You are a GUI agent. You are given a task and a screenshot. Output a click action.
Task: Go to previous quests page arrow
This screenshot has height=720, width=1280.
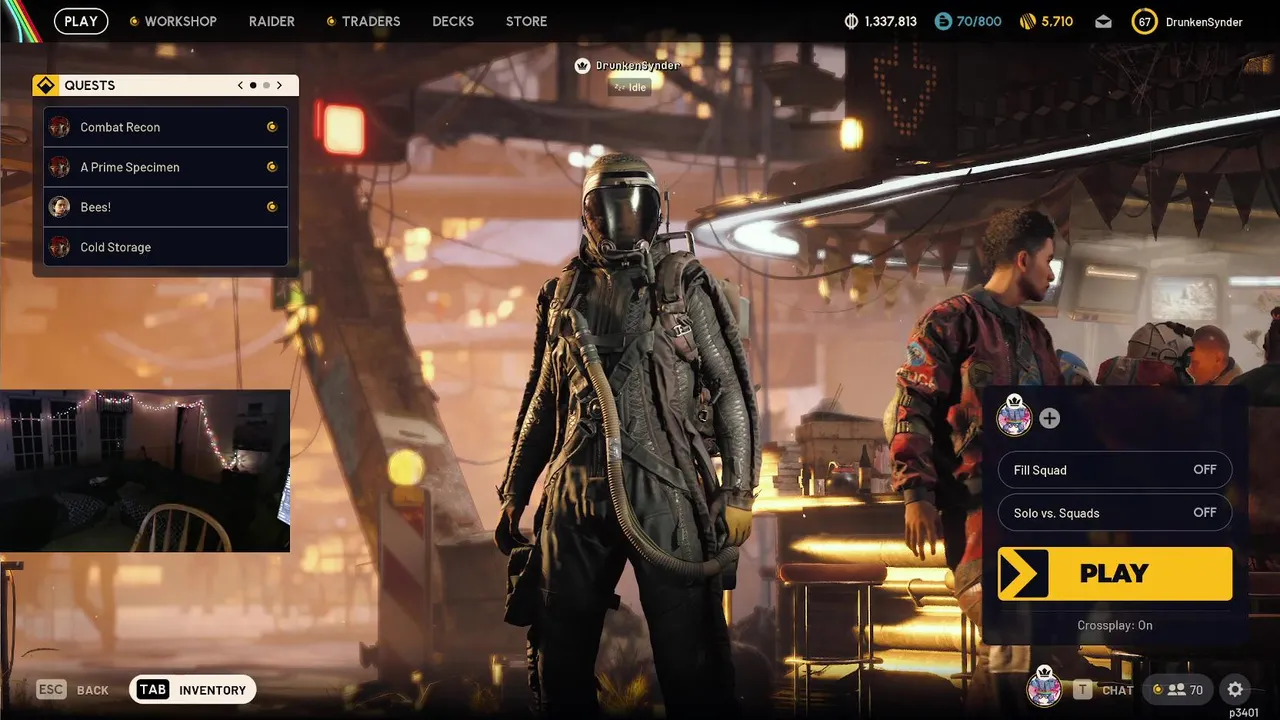240,85
